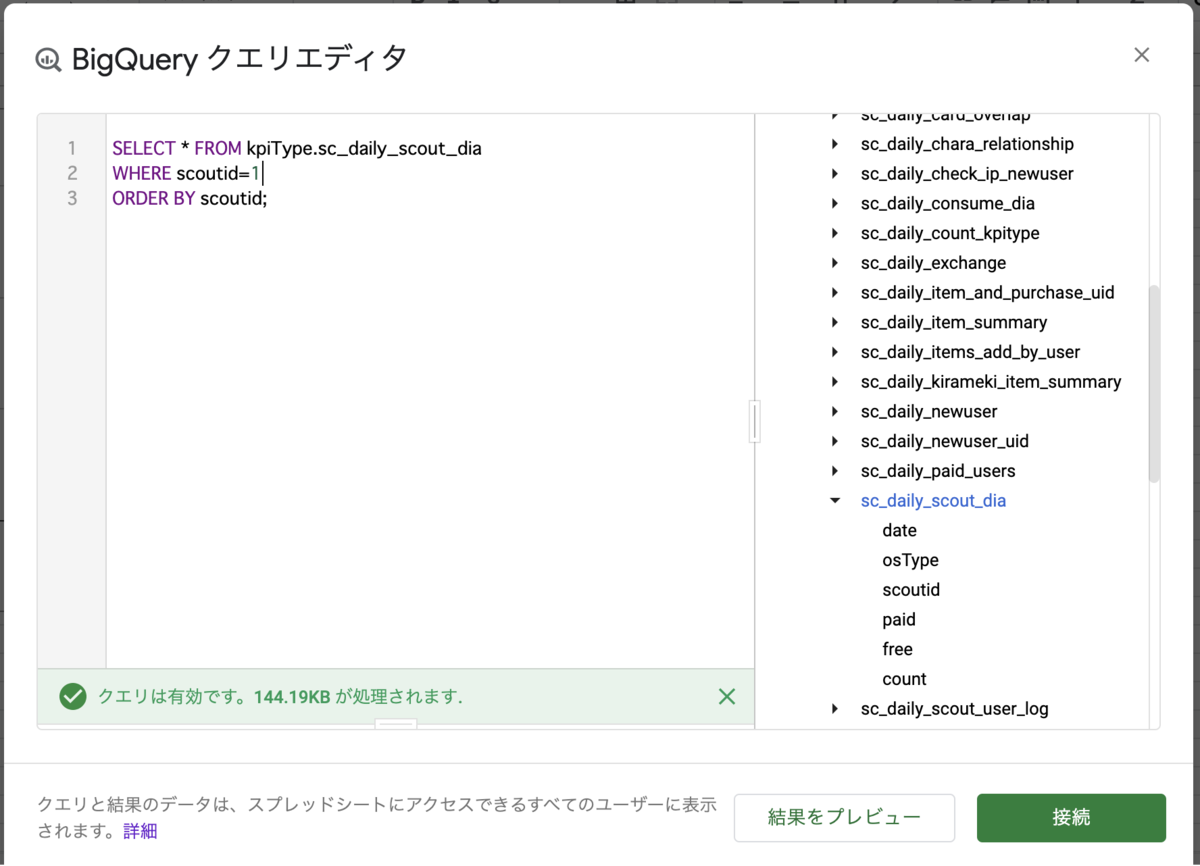Screen dimensions: 1200x866
Task: Expand sc_daily_chara_relationship table
Action: [835, 144]
